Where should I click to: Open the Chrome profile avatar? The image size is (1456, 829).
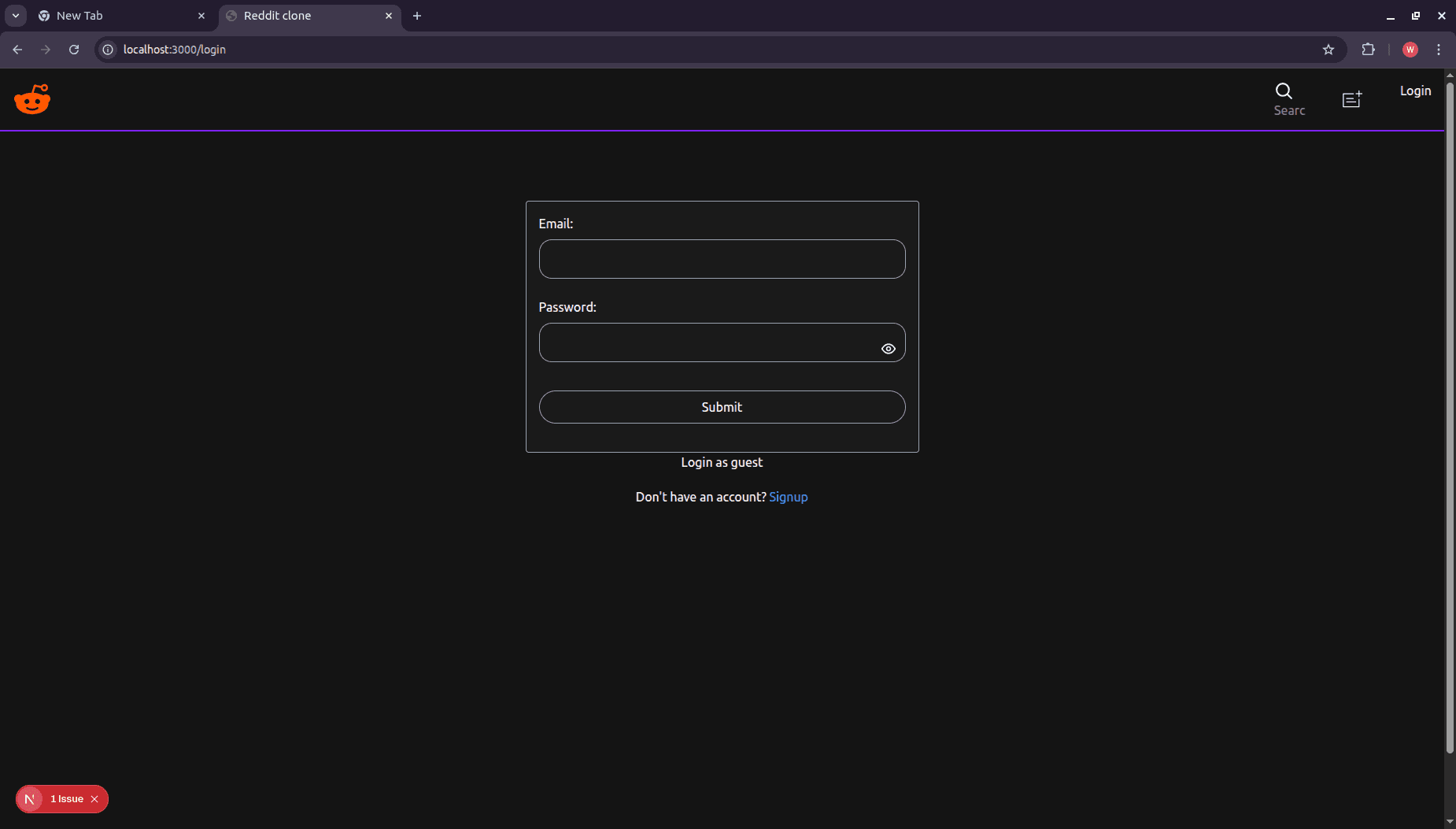click(x=1410, y=50)
